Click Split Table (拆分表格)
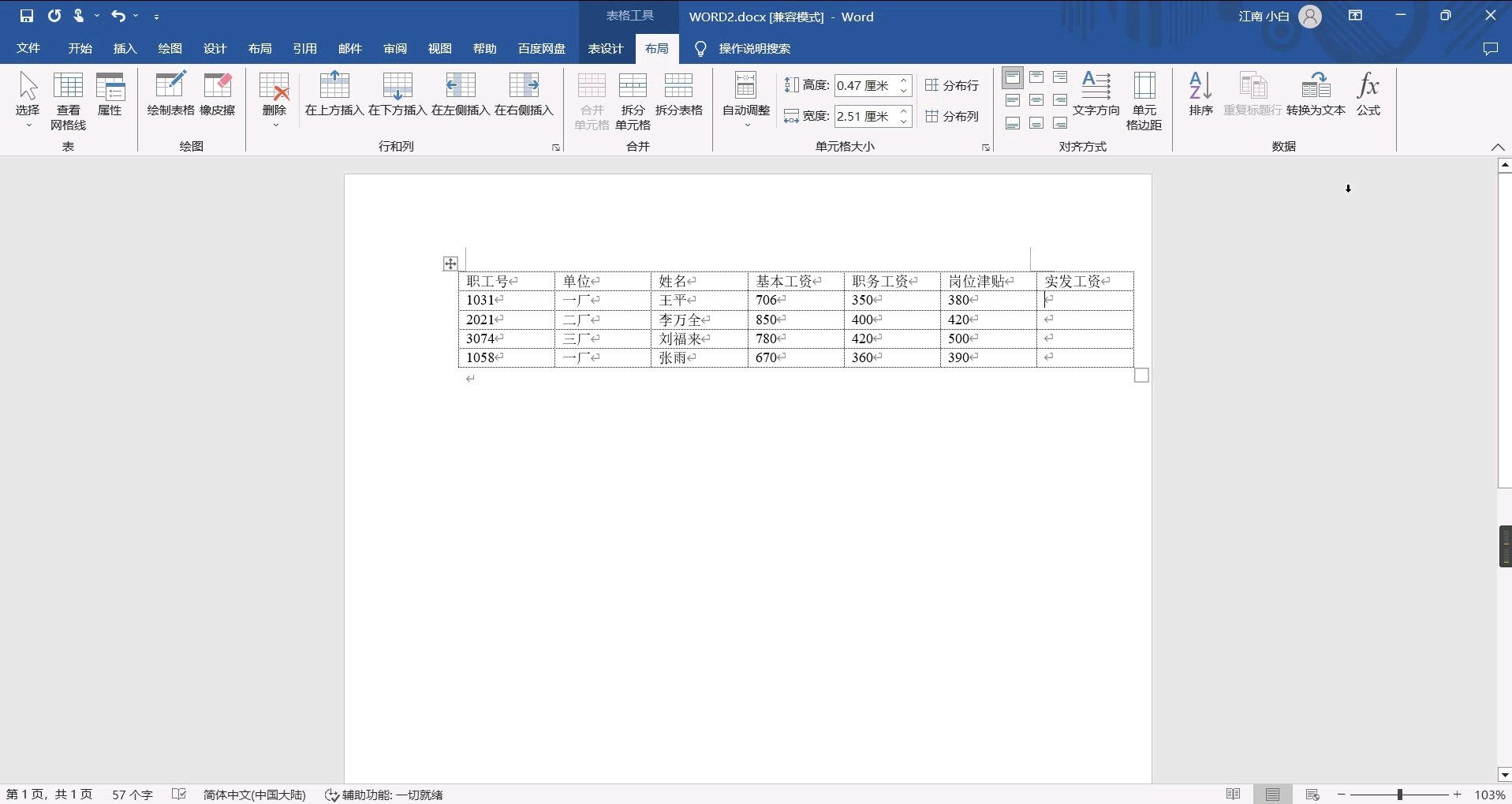This screenshot has width=1512, height=804. (x=679, y=95)
